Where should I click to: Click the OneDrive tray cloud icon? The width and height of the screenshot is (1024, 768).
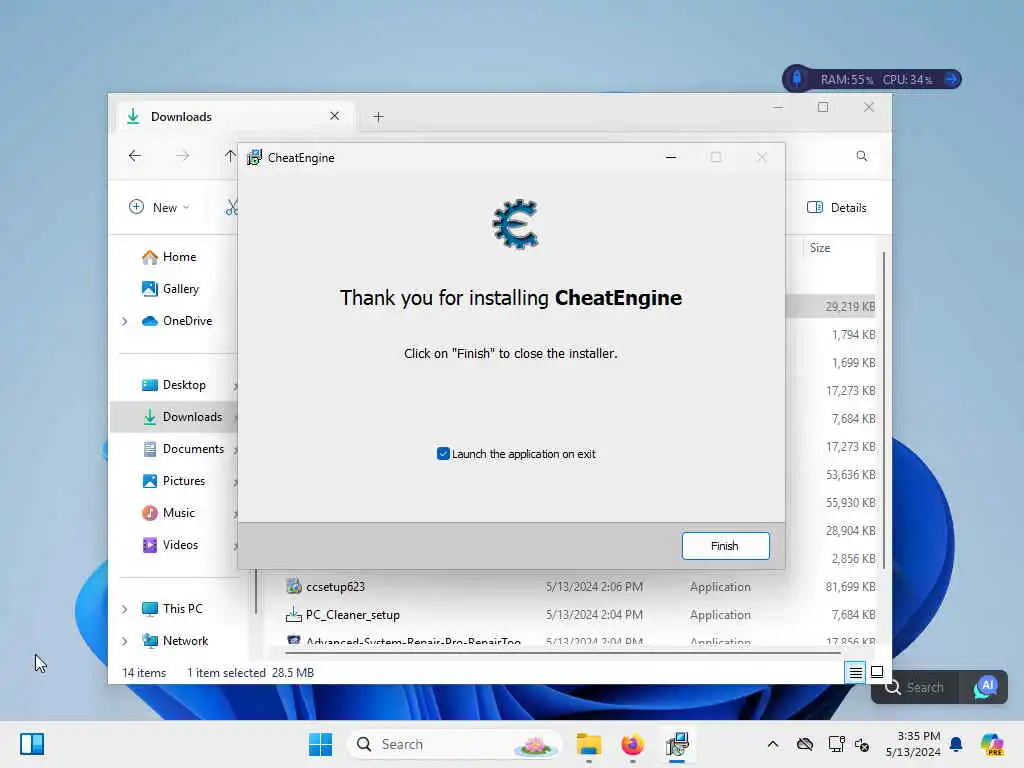[x=805, y=744]
